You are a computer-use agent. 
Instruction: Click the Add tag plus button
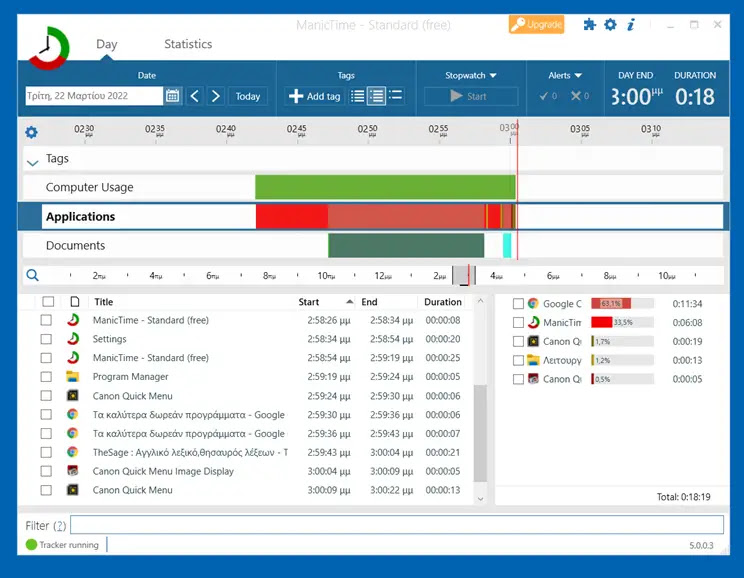[314, 96]
